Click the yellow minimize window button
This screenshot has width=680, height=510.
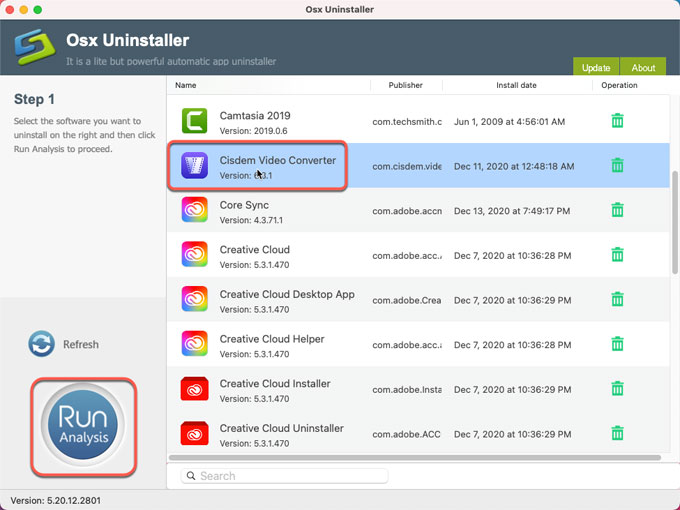click(24, 10)
